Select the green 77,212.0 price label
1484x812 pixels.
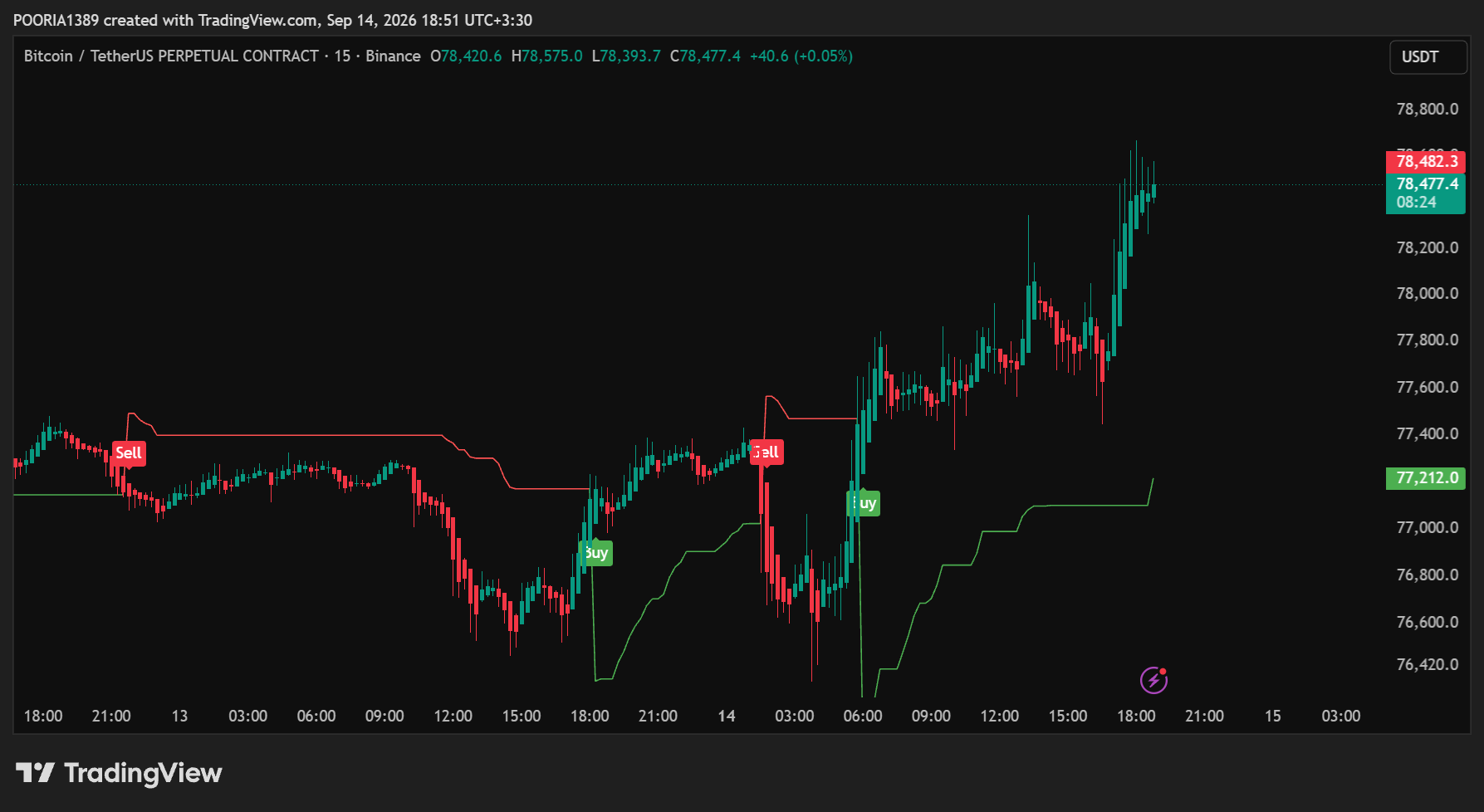[x=1426, y=478]
